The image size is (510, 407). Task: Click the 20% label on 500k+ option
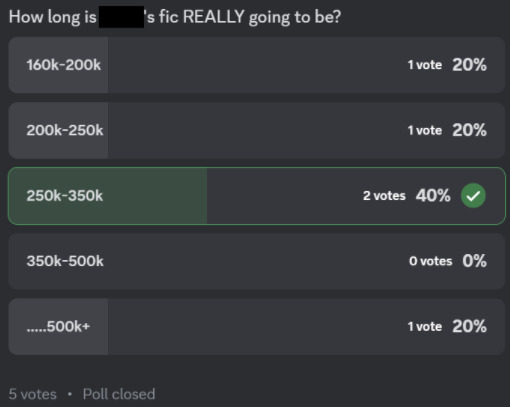[469, 326]
